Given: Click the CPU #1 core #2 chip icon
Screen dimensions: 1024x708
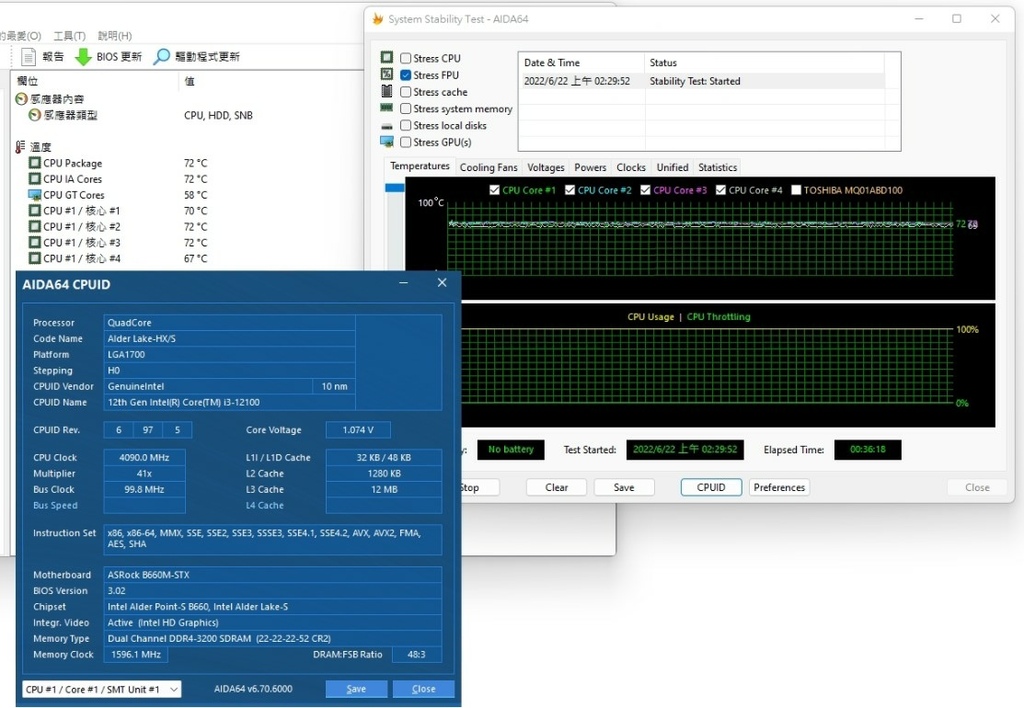Looking at the screenshot, I should pos(35,226).
